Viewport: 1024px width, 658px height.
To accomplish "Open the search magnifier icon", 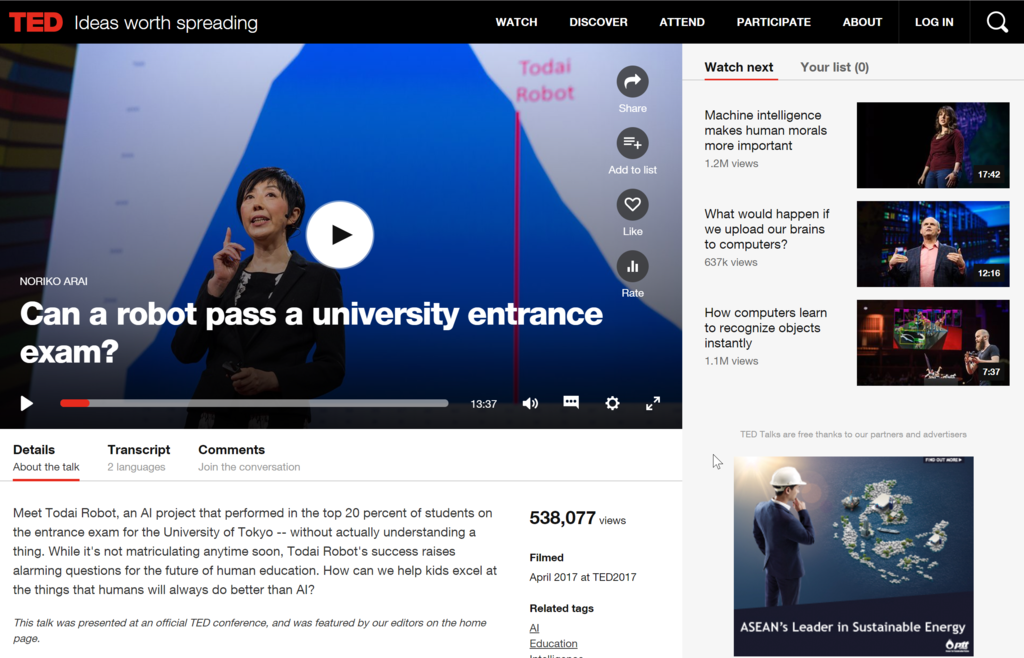I will click(x=997, y=22).
